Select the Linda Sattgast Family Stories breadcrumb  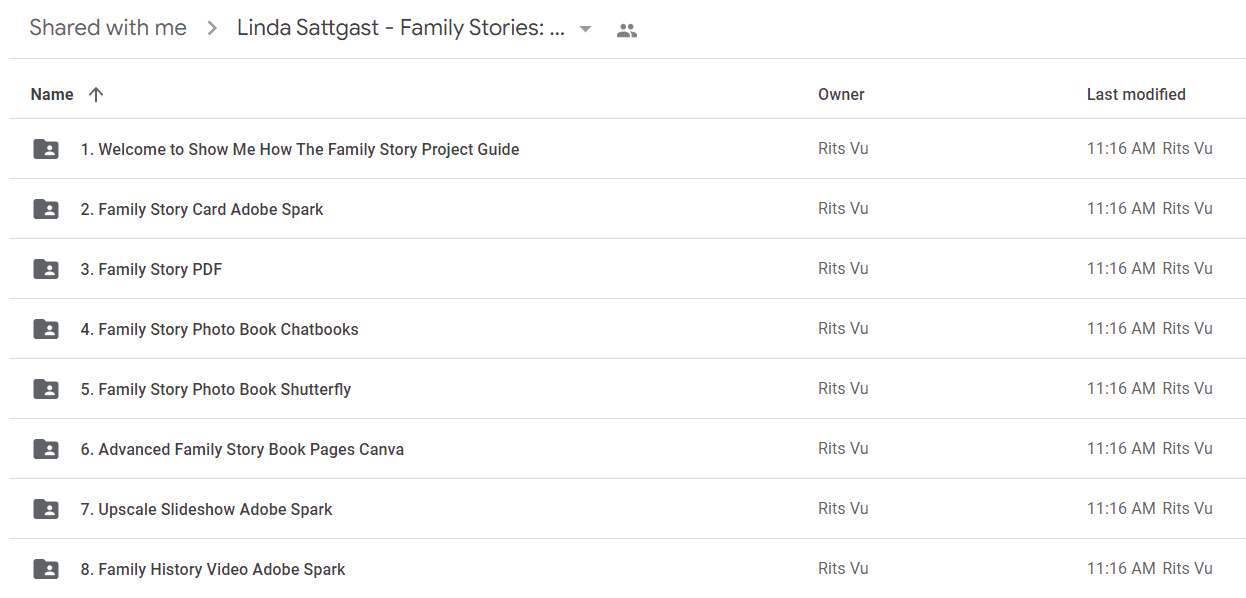click(401, 28)
